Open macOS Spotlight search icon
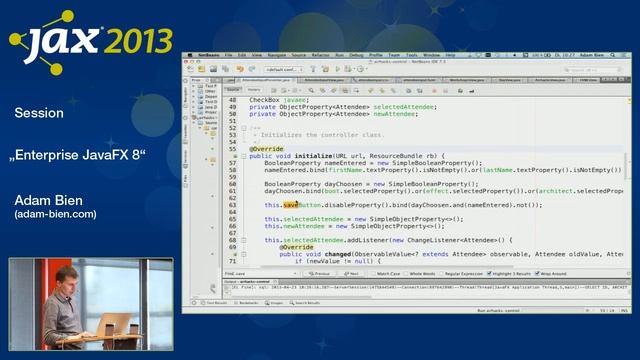 click(x=613, y=55)
